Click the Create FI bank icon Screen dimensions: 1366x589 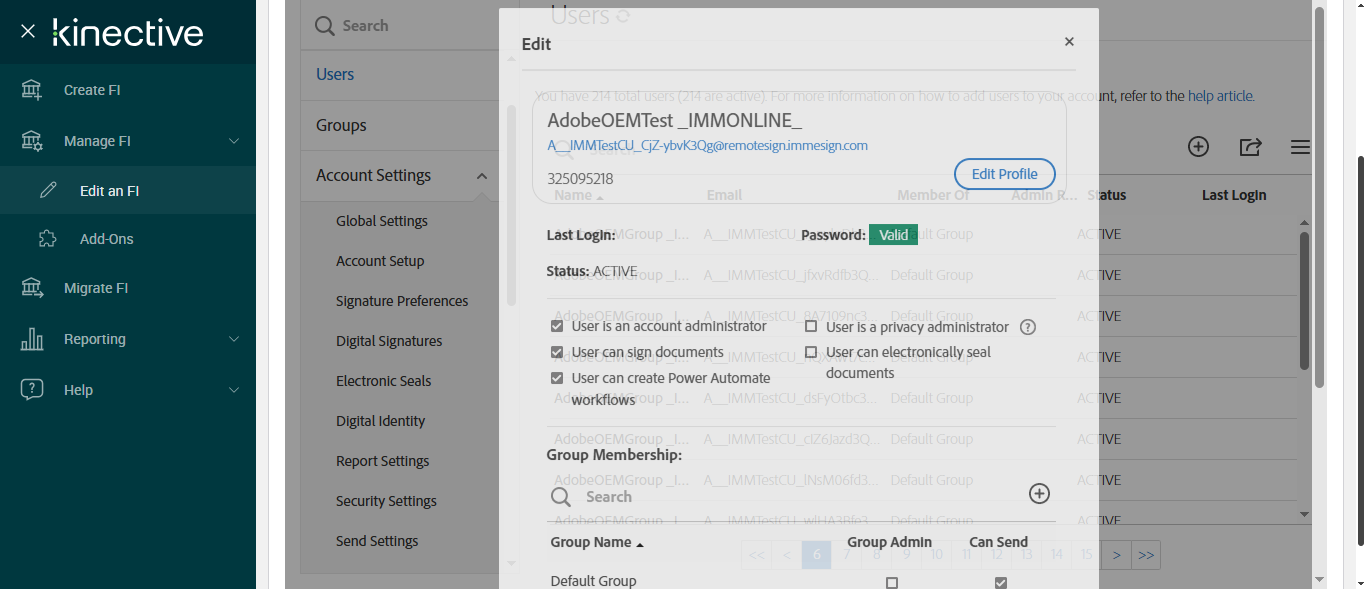32,90
